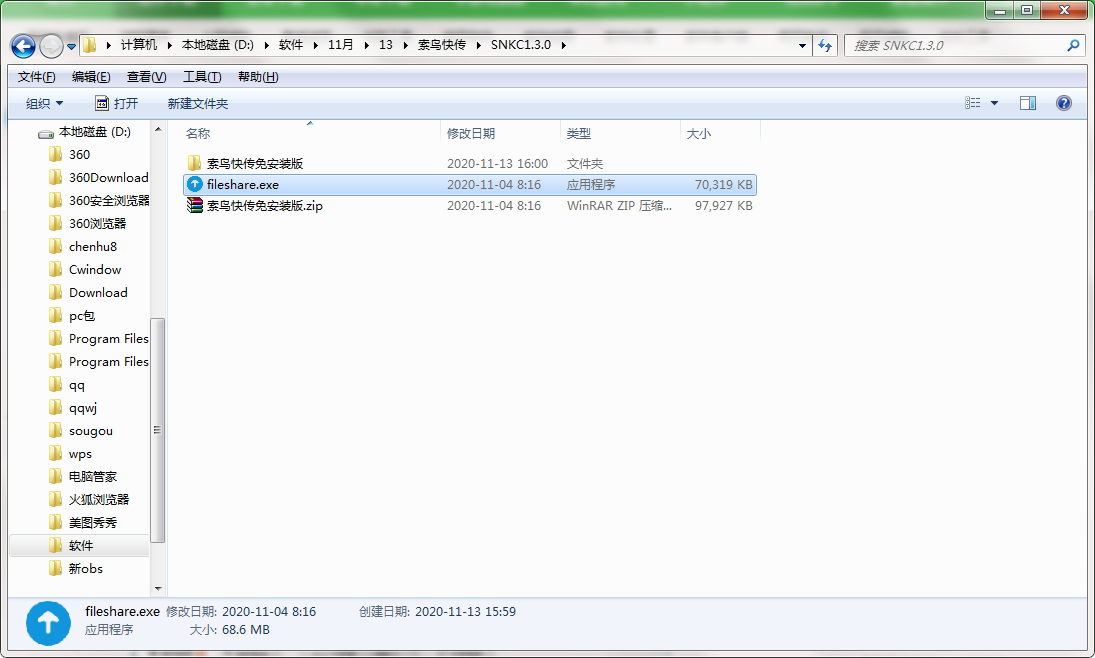This screenshot has height=658, width=1095.
Task: Select Cwindow folder in tree
Action: [x=95, y=270]
